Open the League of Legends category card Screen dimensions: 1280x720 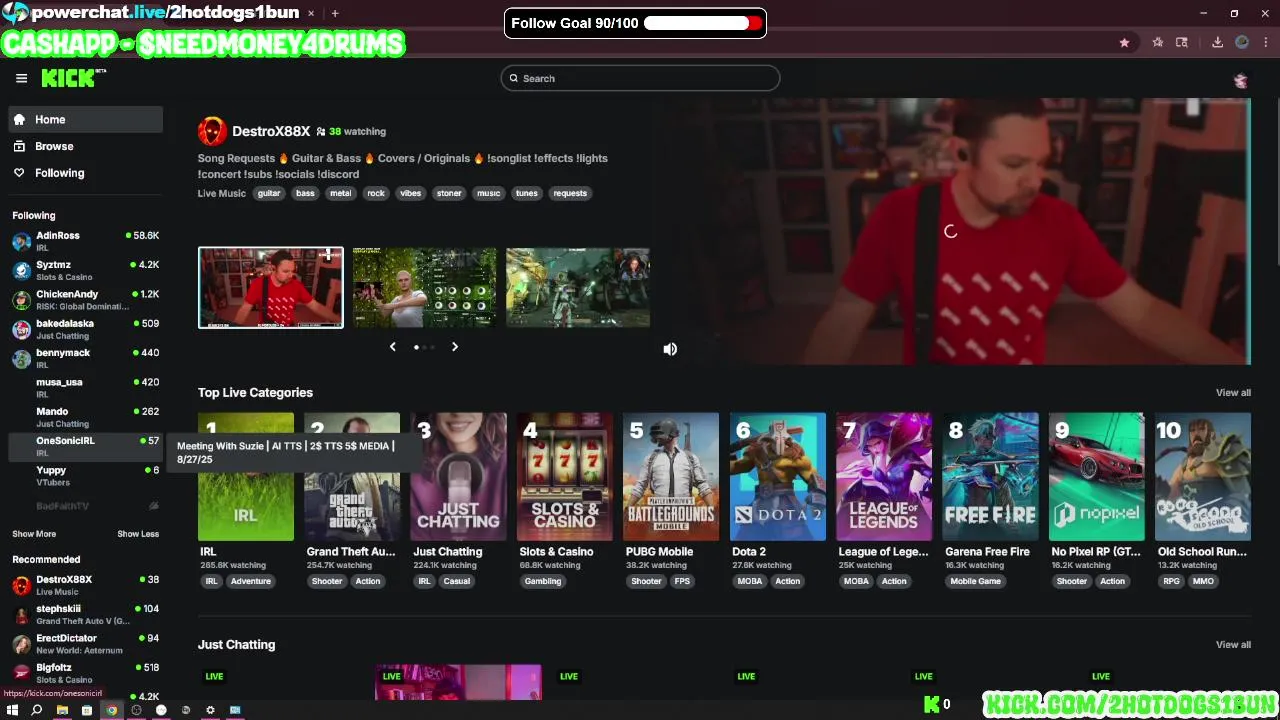(885, 477)
